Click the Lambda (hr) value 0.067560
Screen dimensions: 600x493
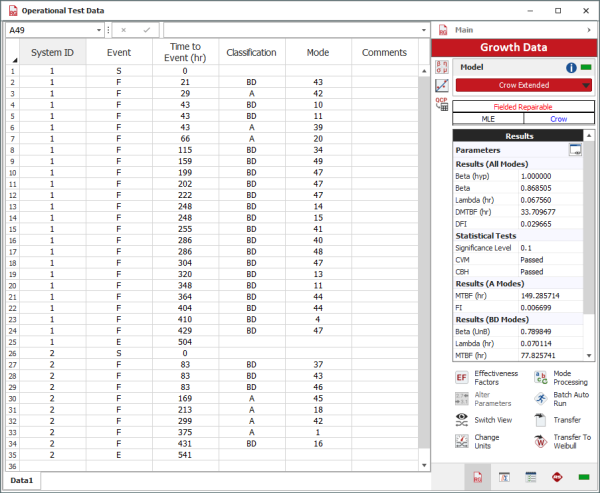click(x=536, y=200)
